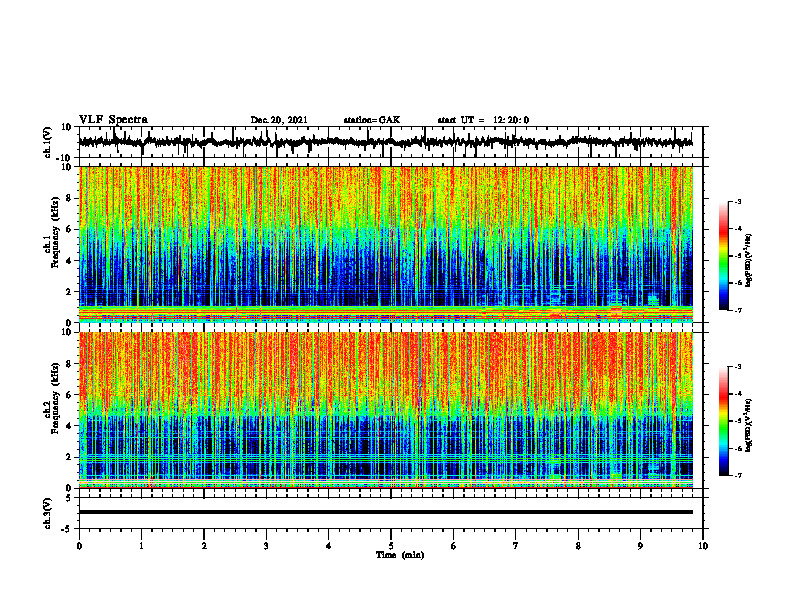Screen dimensions: 792x612
Task: Click the "6" kHz tick on the ch.2 spectrogram axis
Action: 69,395
